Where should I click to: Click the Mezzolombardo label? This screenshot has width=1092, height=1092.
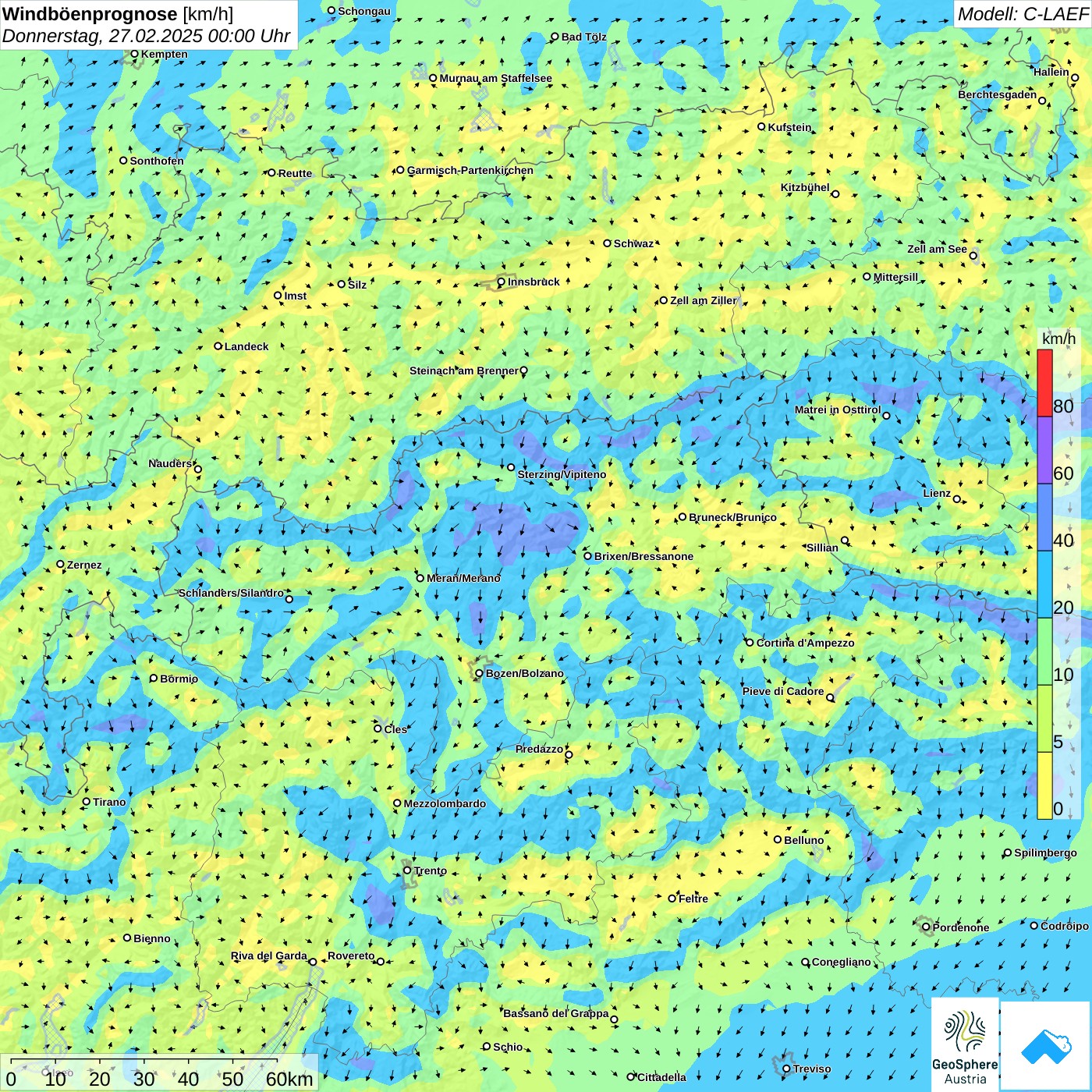pos(445,803)
